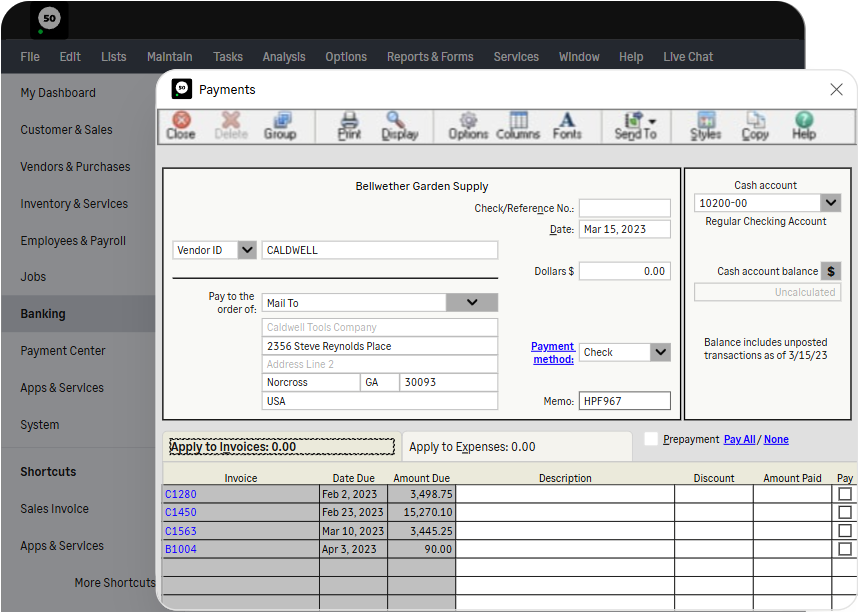Viewport: 860px width, 612px height.
Task: Recalculate cash account balance button
Action: click(830, 271)
